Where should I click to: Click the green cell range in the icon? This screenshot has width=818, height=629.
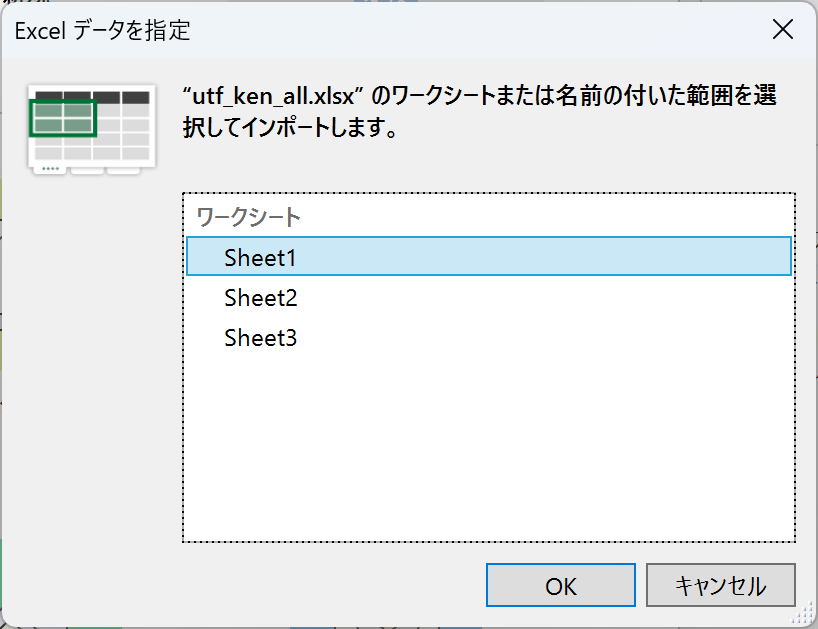pyautogui.click(x=64, y=117)
